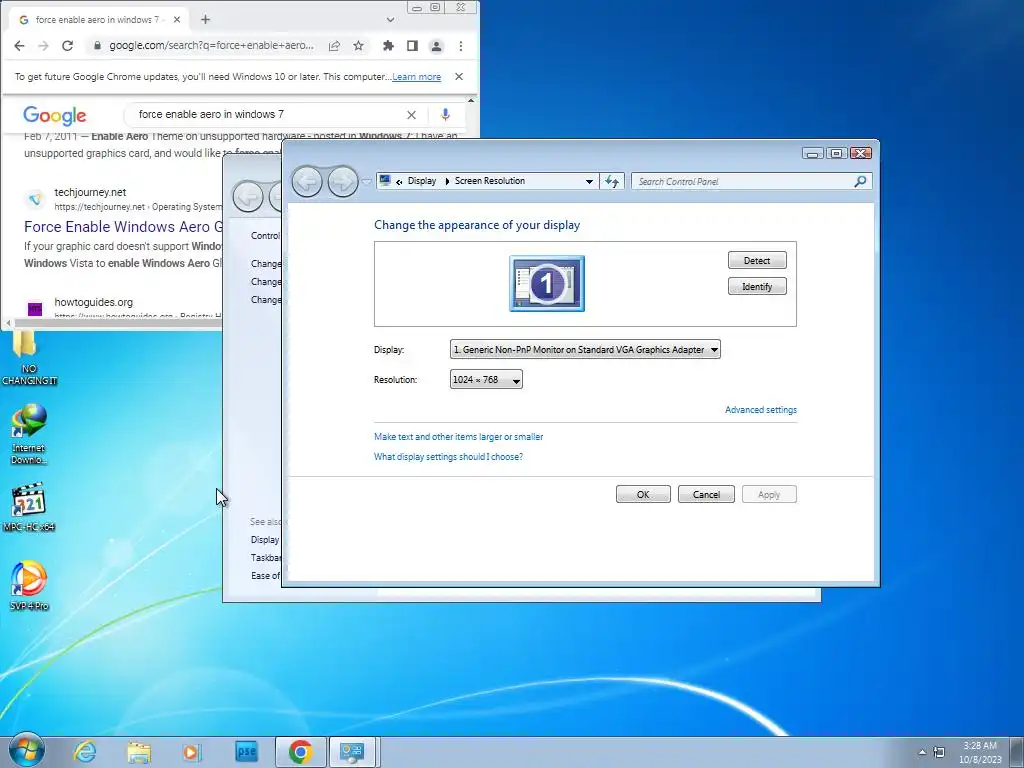Viewport: 1024px width, 768px height.
Task: Select SVP 4 Pro desktop icon
Action: coord(29,585)
